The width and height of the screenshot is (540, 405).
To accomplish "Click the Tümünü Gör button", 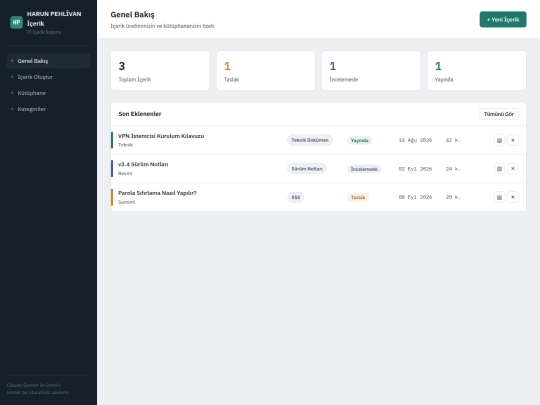I will [499, 114].
